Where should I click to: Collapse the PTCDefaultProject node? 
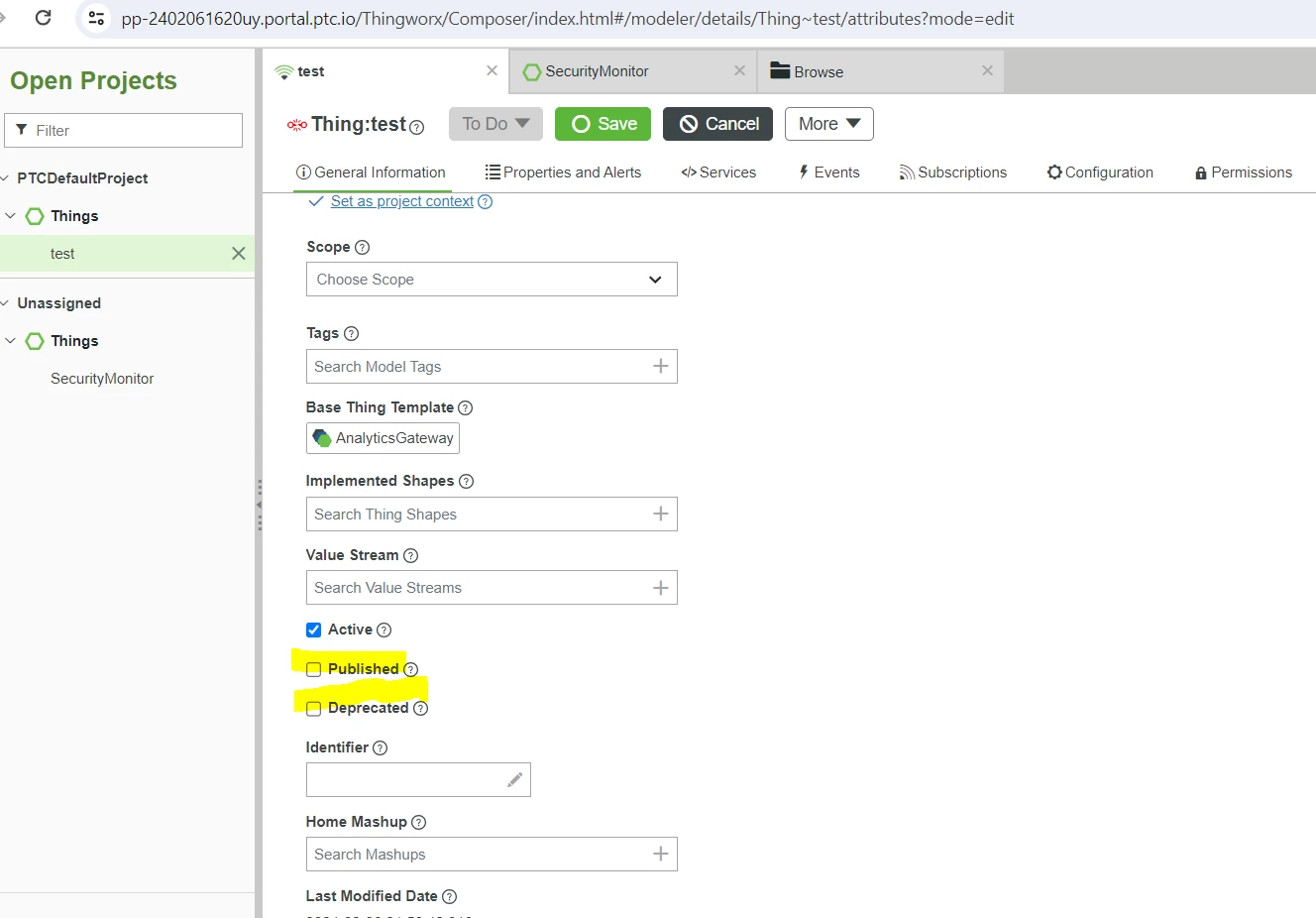5,178
